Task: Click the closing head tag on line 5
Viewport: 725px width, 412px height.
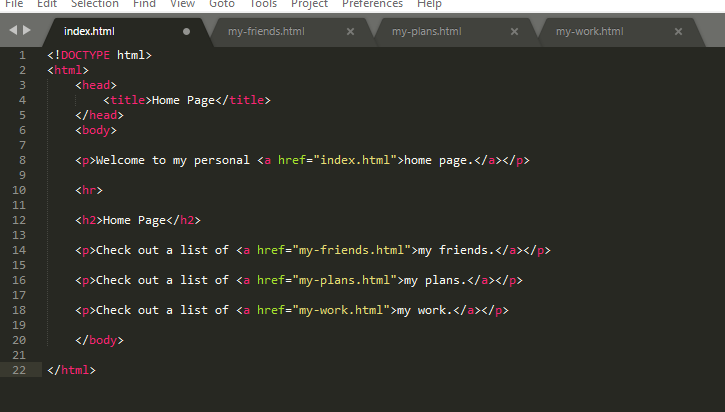Action: [x=99, y=115]
